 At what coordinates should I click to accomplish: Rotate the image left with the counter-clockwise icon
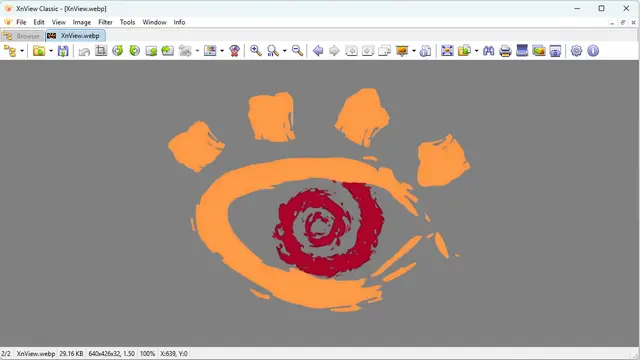[118, 51]
